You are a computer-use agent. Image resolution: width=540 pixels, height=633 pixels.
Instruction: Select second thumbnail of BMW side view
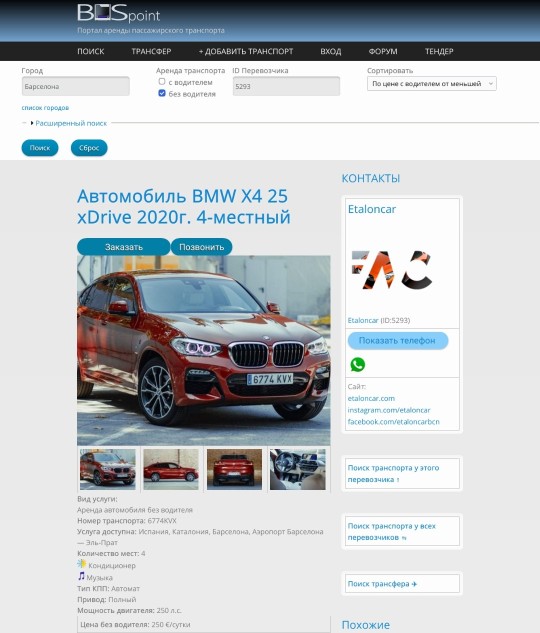(171, 470)
